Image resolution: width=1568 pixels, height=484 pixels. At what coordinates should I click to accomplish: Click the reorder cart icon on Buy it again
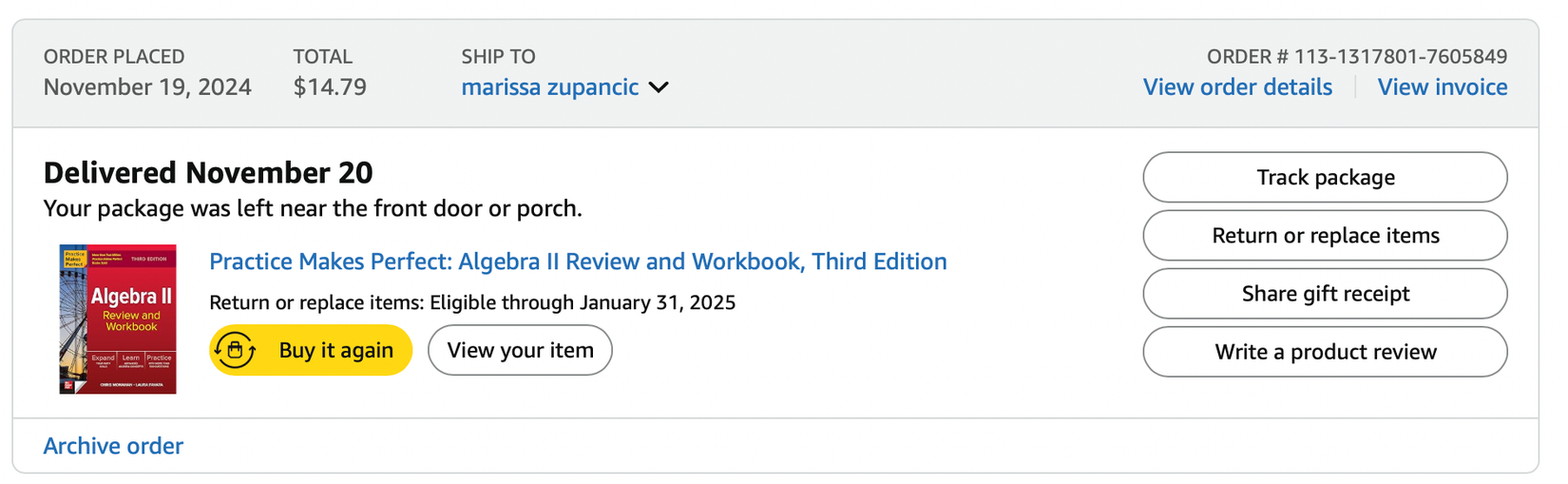click(x=235, y=351)
